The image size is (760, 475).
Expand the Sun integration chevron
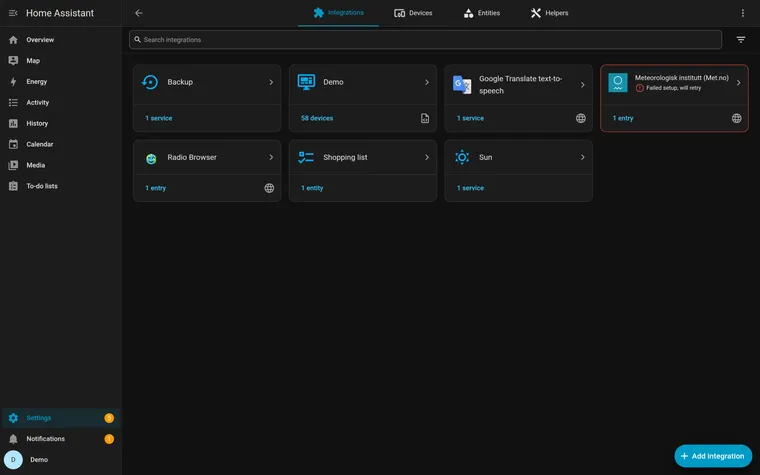(x=583, y=157)
